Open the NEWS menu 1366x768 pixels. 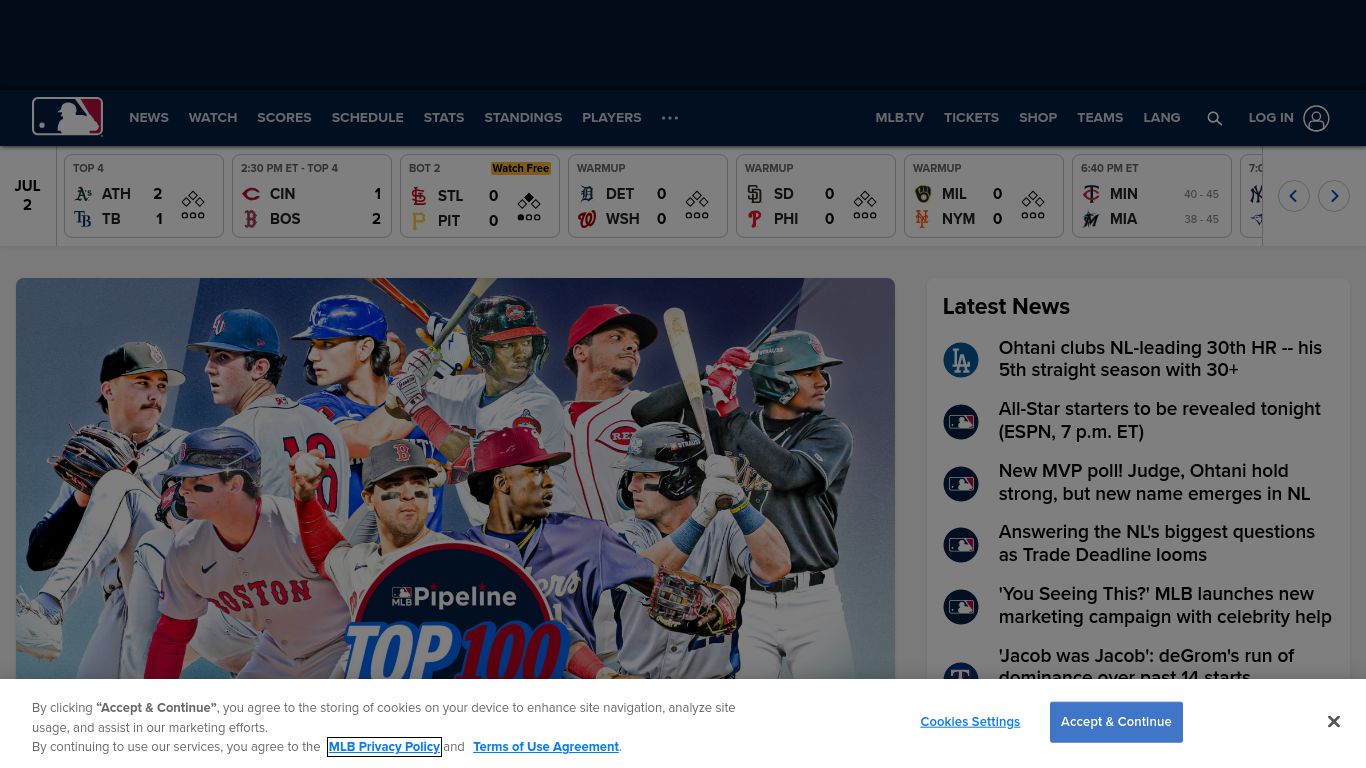click(149, 118)
